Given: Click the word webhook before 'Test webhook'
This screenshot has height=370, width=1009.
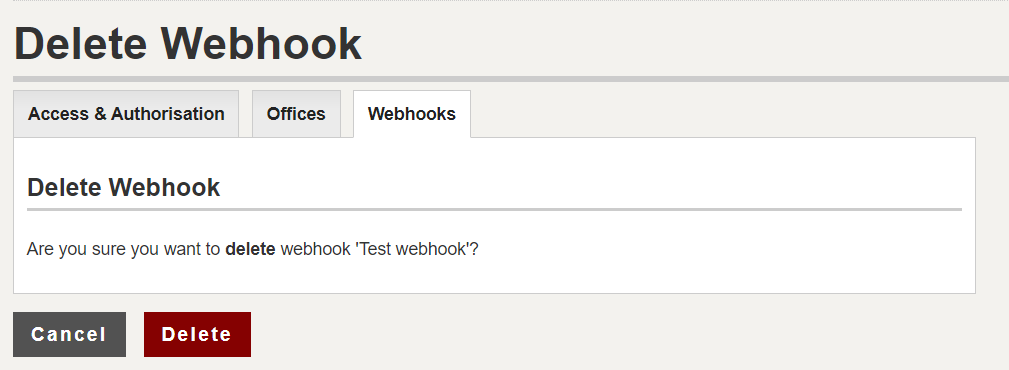Looking at the screenshot, I should pyautogui.click(x=315, y=249).
